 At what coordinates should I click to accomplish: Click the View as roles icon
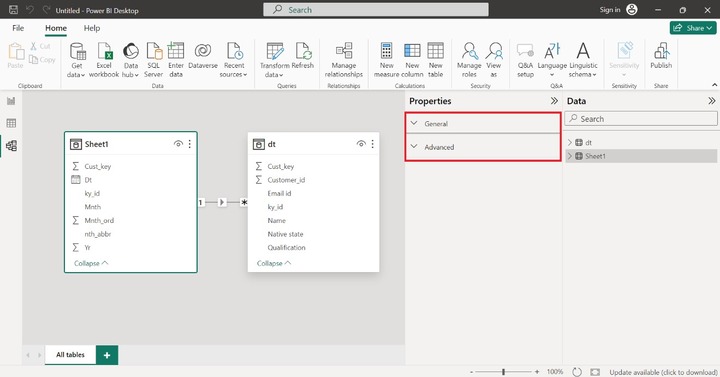tap(494, 51)
